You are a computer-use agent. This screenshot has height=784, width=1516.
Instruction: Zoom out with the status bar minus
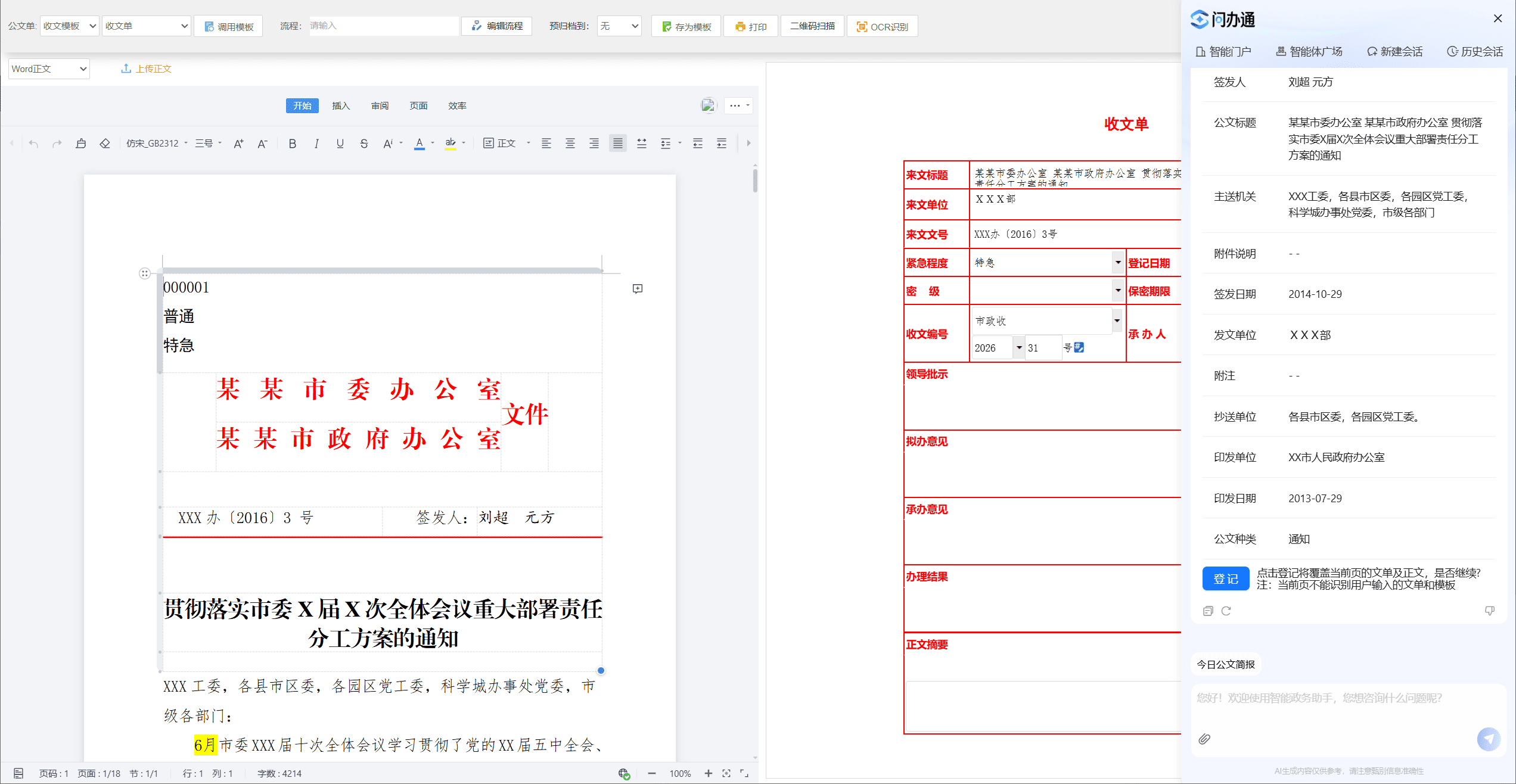pyautogui.click(x=652, y=773)
